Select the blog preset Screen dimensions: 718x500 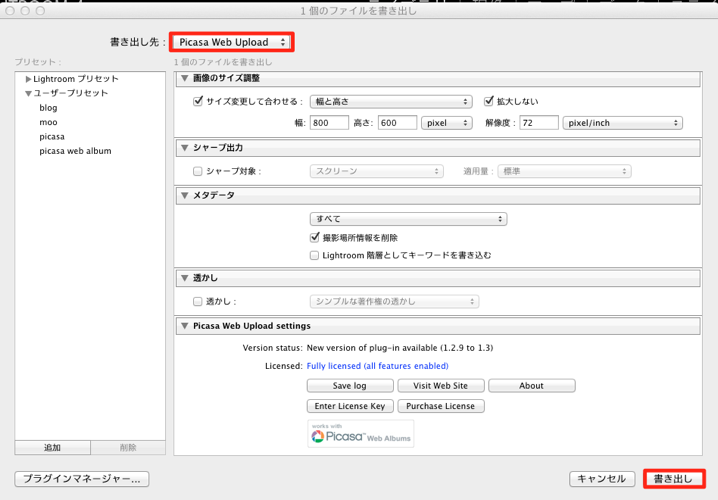point(48,108)
